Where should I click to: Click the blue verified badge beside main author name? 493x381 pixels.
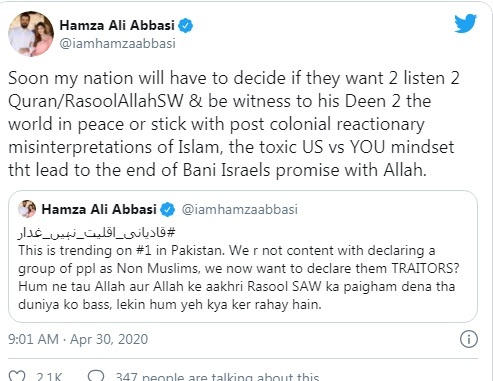pyautogui.click(x=185, y=26)
